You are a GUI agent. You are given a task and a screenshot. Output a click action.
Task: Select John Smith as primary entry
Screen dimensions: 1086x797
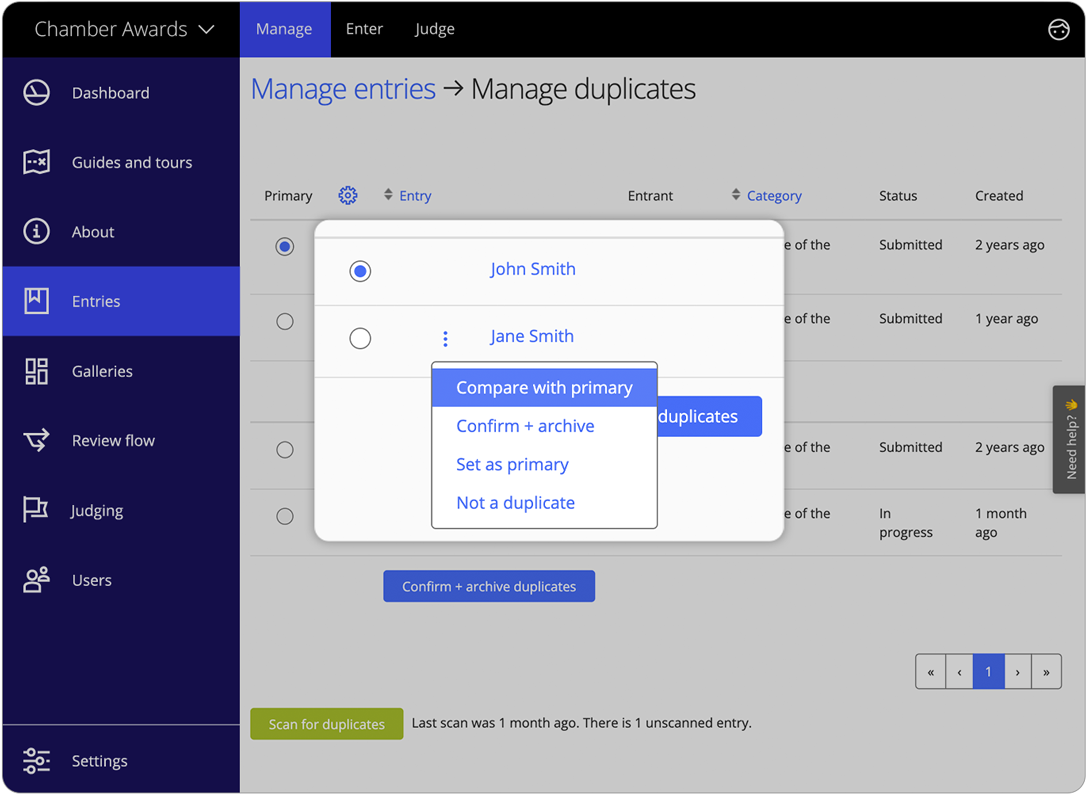click(x=360, y=271)
